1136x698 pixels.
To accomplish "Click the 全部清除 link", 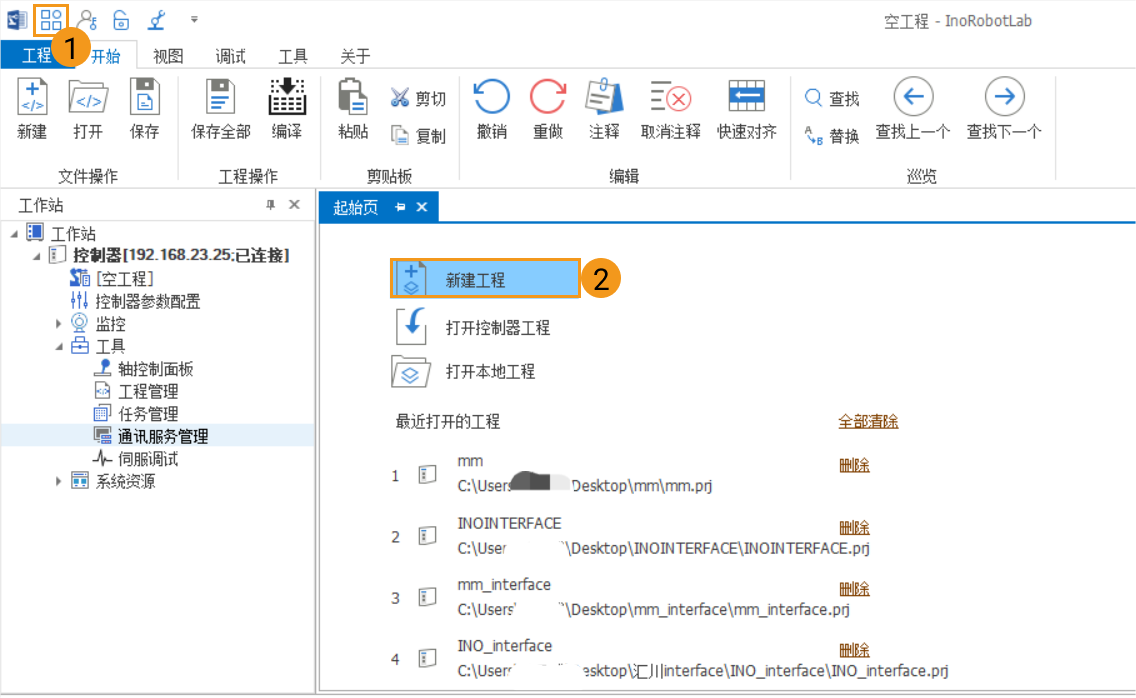I will pyautogui.click(x=867, y=422).
